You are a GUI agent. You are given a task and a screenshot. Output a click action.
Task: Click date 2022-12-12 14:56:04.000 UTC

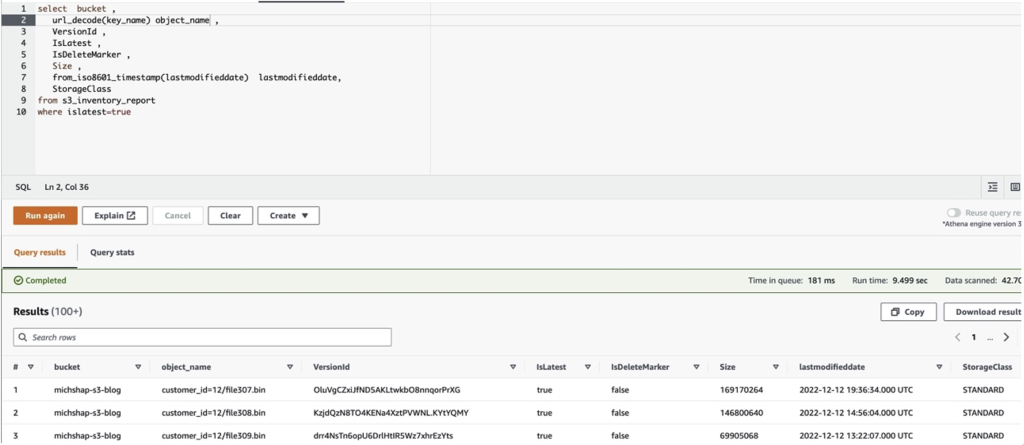click(856, 413)
